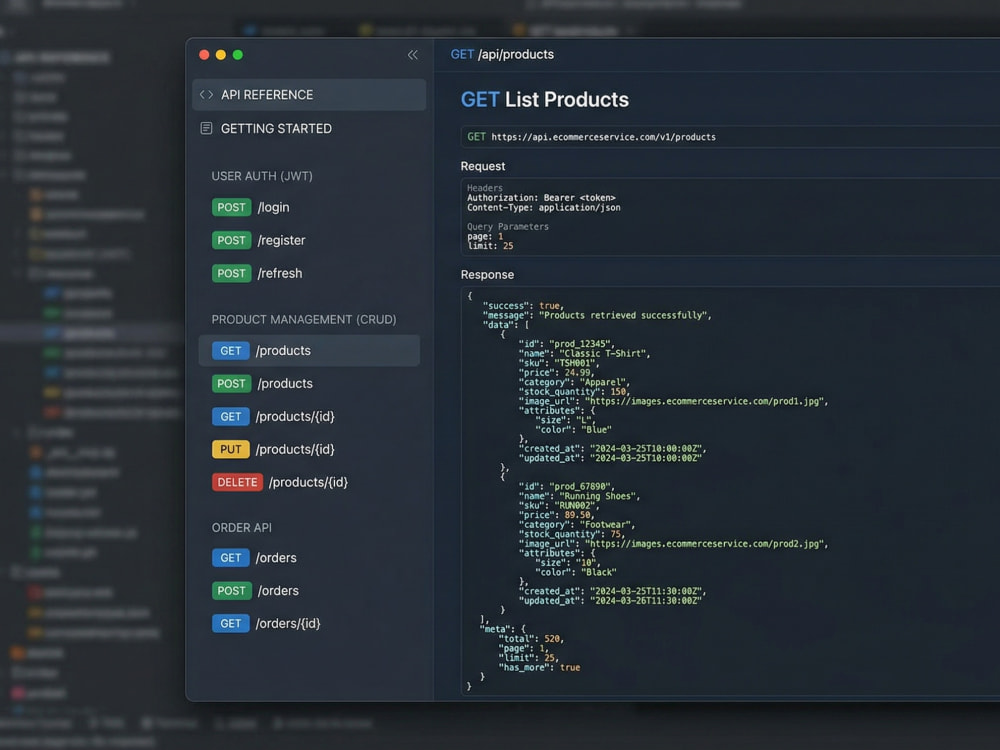Click the endpoint URL field with api.ecommerceservice.com
The image size is (1000, 750).
tap(730, 136)
